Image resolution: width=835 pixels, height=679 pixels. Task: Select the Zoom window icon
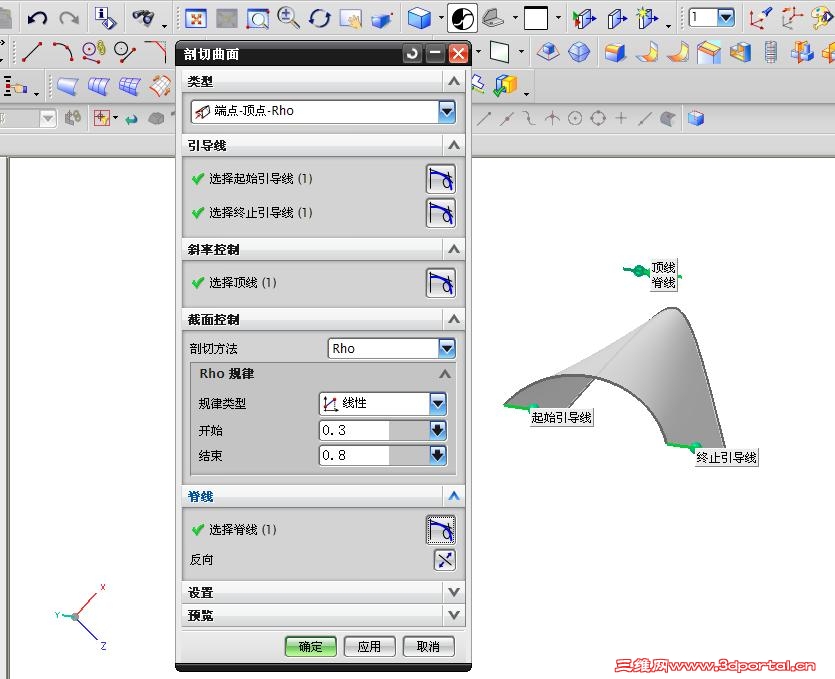(x=258, y=19)
